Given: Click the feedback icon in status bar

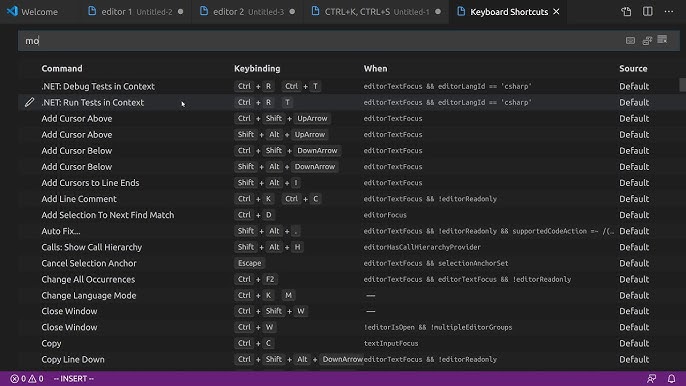Looking at the screenshot, I should pyautogui.click(x=651, y=379).
